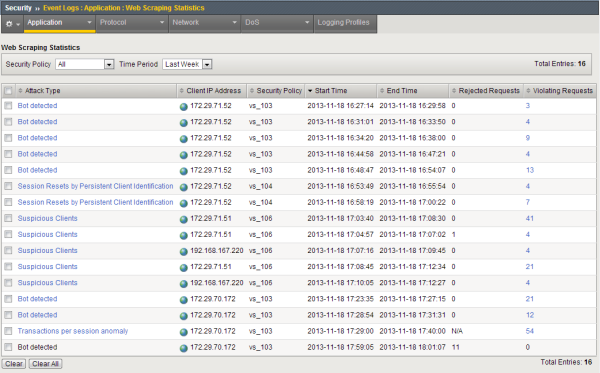Click the vs_104 policy cell at 16:53:49
This screenshot has width=600, height=373.
(x=261, y=186)
